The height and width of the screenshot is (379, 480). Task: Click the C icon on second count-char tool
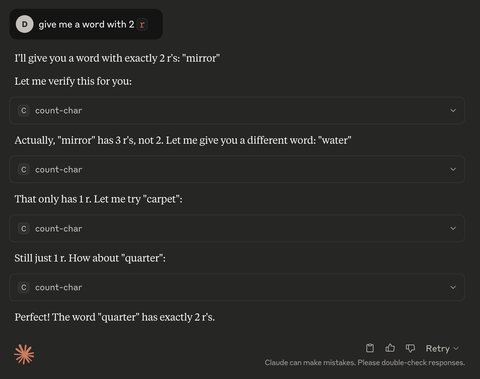(x=24, y=169)
